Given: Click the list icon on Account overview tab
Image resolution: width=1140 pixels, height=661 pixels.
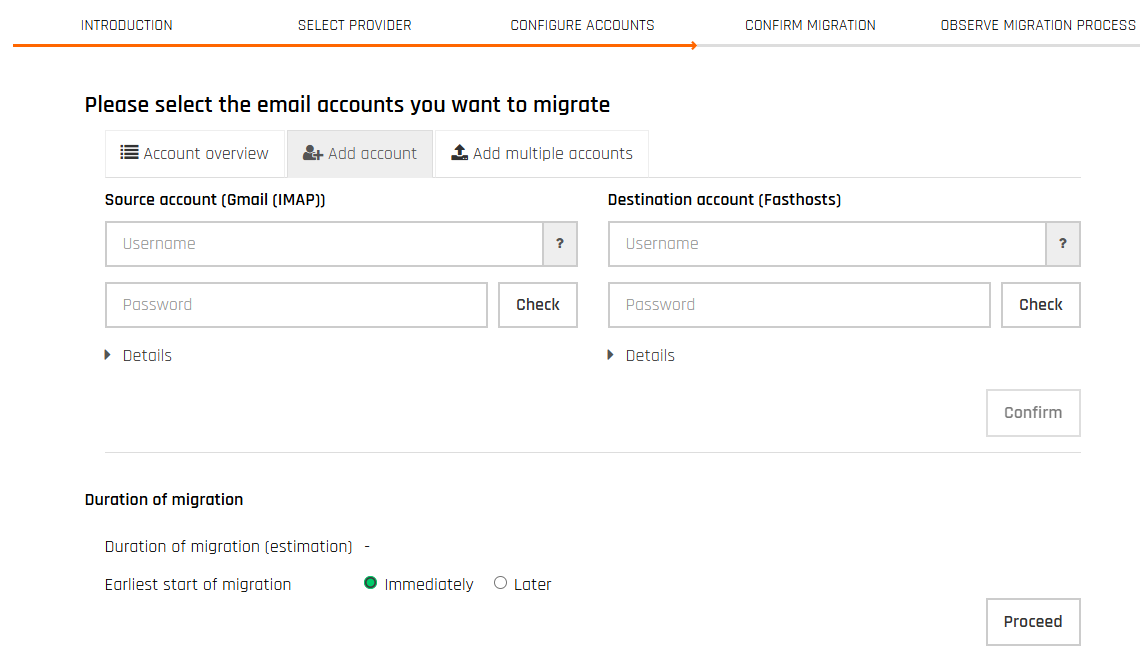Looking at the screenshot, I should click(129, 153).
